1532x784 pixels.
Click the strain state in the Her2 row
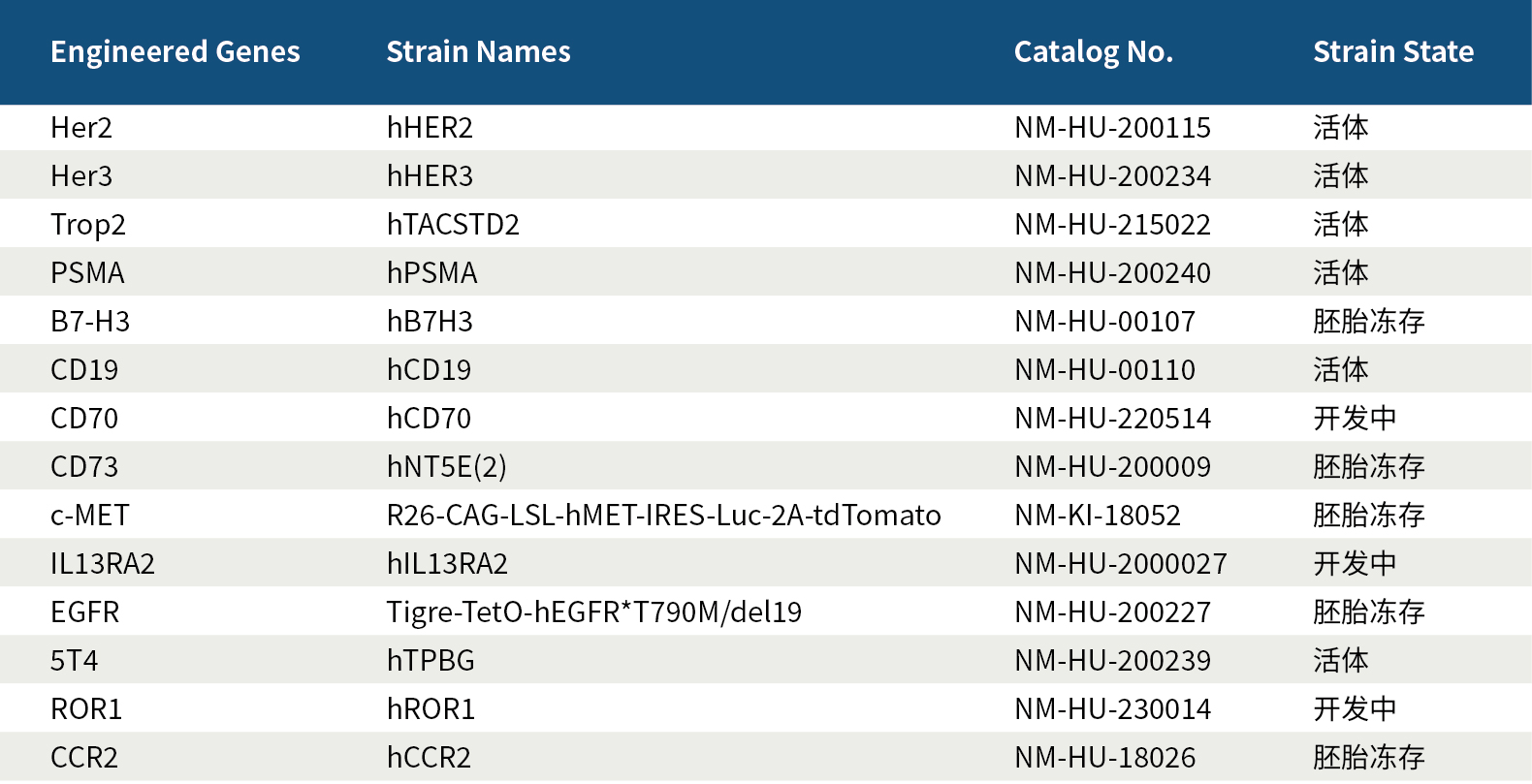click(x=1340, y=128)
